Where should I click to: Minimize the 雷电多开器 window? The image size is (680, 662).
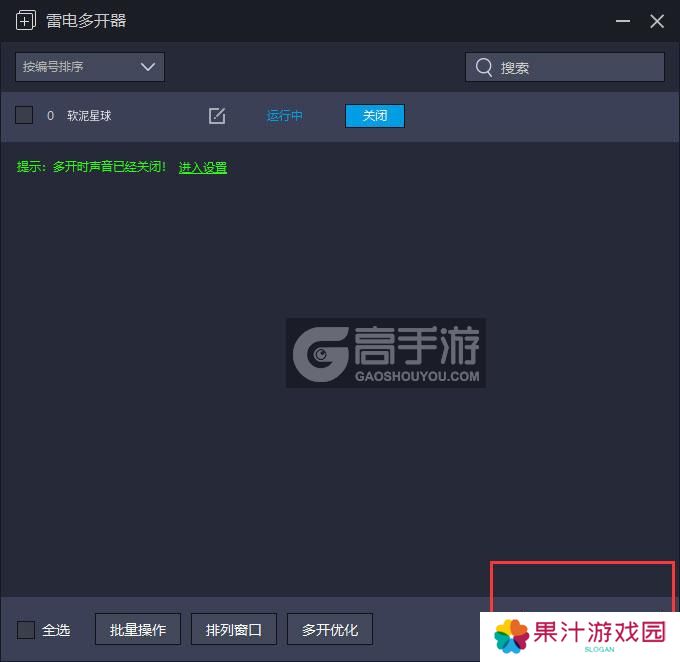pos(623,21)
